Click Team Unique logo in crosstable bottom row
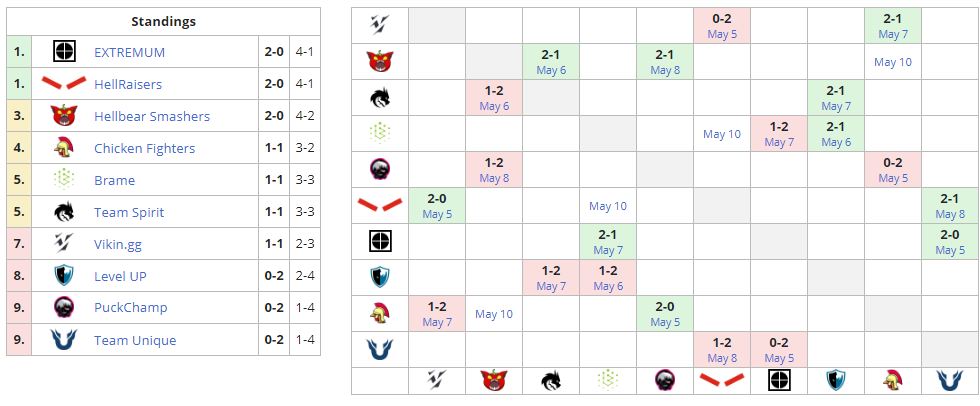This screenshot has height=406, width=980. tap(950, 381)
